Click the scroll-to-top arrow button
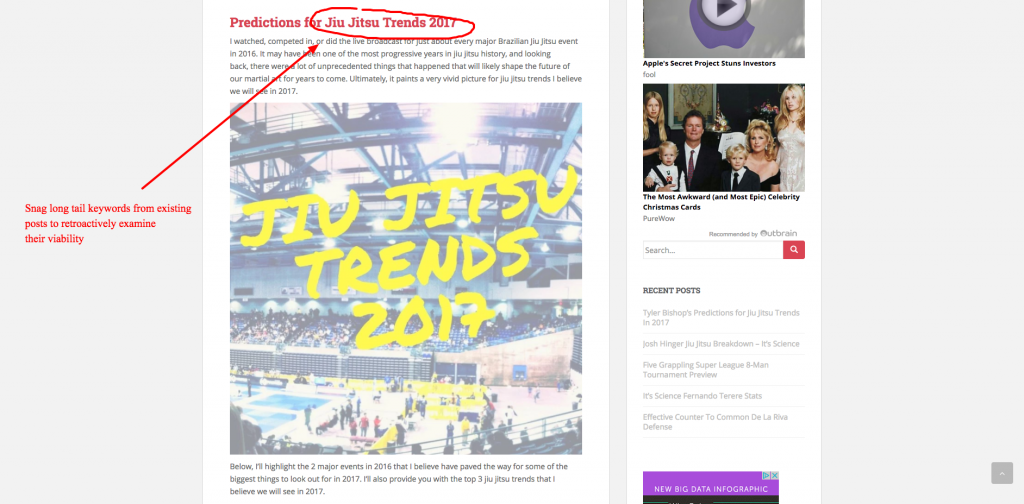This screenshot has height=504, width=1024. click(1002, 473)
